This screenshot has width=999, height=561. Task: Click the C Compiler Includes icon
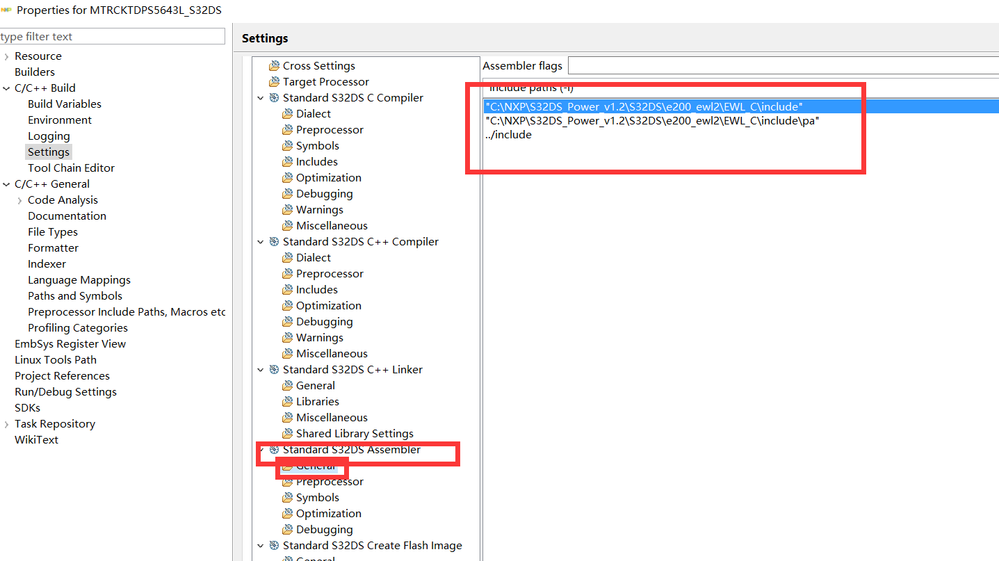click(287, 162)
